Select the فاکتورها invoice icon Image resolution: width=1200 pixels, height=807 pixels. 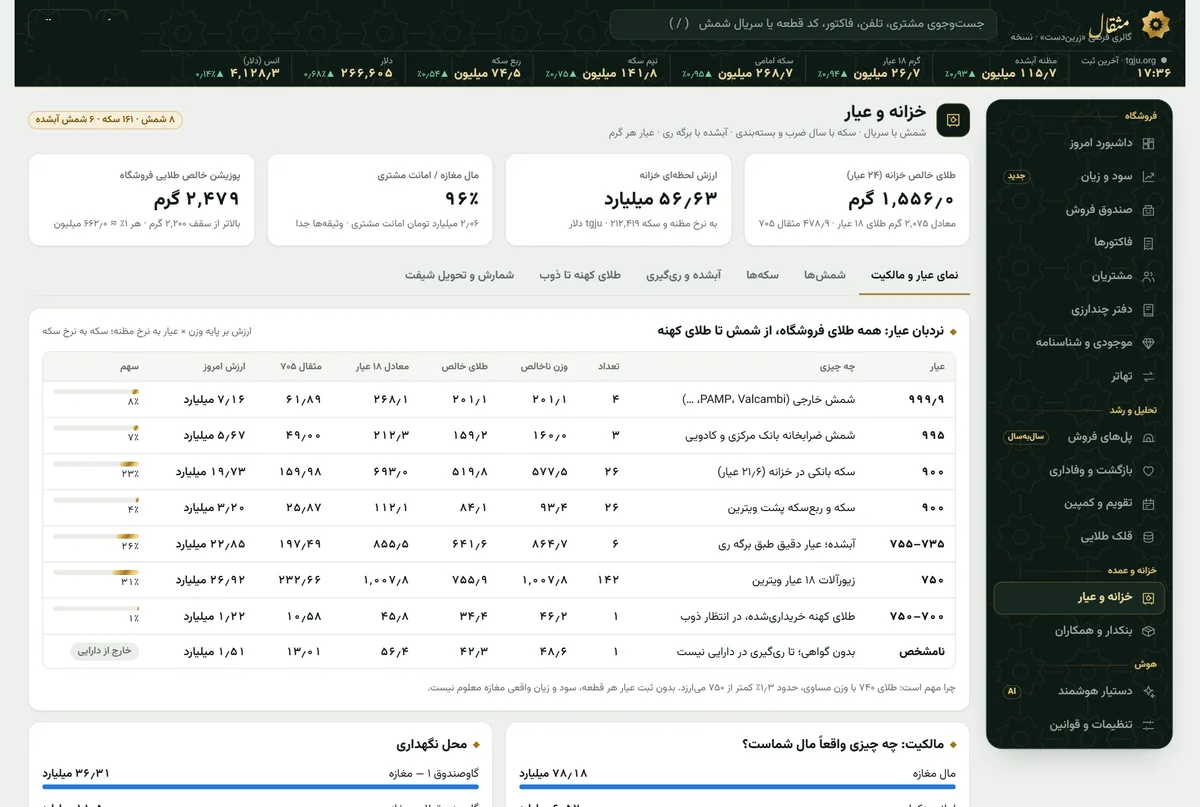(1148, 243)
